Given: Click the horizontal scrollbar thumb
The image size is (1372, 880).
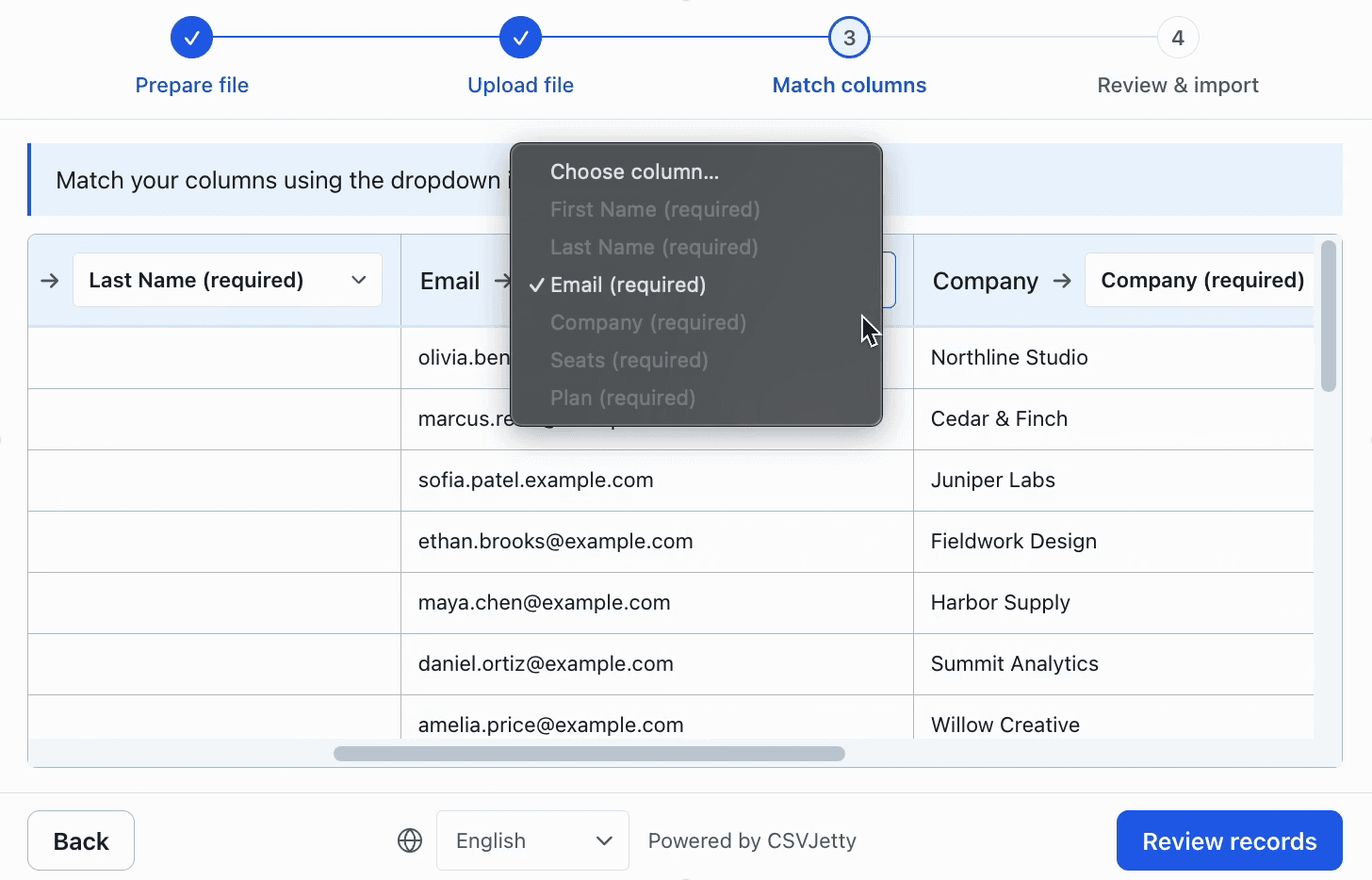Looking at the screenshot, I should pos(589,754).
